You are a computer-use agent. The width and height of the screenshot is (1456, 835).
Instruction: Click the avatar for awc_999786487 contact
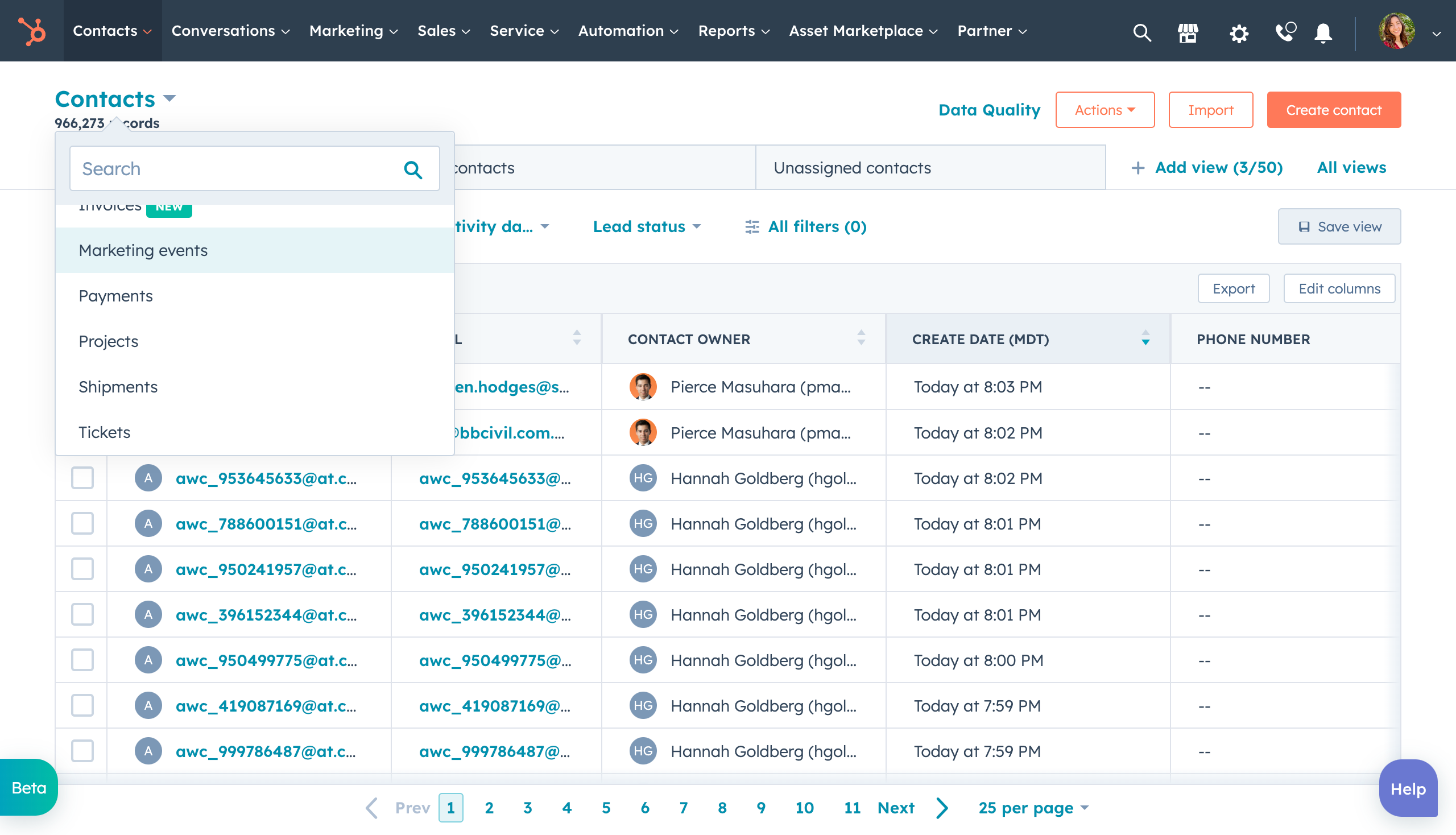148,751
